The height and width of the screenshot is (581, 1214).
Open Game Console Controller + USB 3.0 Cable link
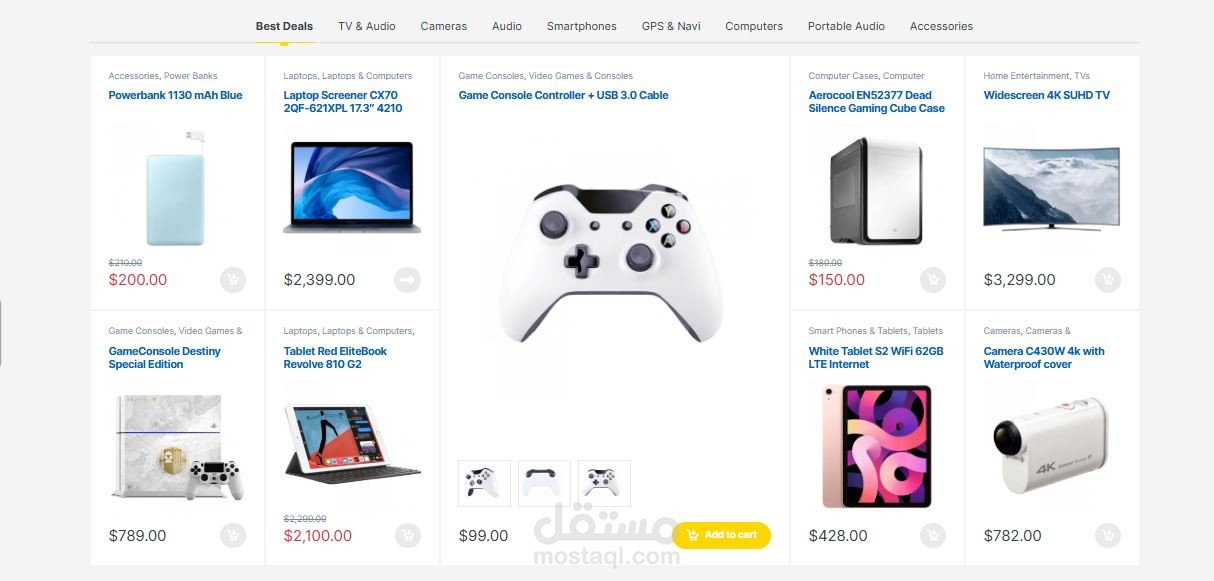563,95
